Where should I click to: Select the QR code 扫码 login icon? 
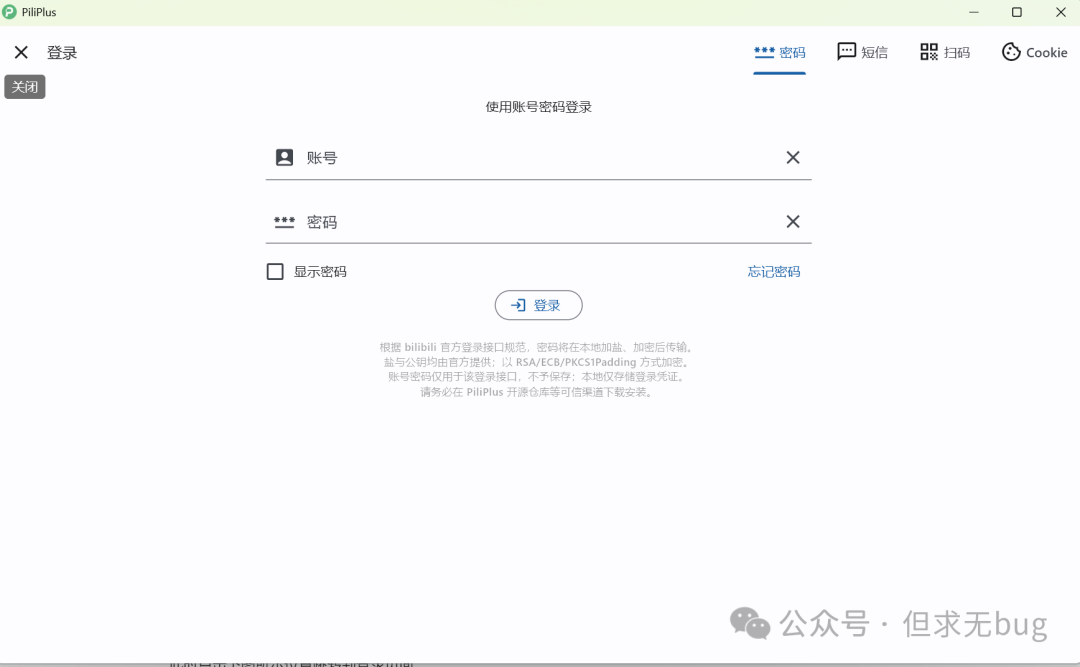[929, 52]
